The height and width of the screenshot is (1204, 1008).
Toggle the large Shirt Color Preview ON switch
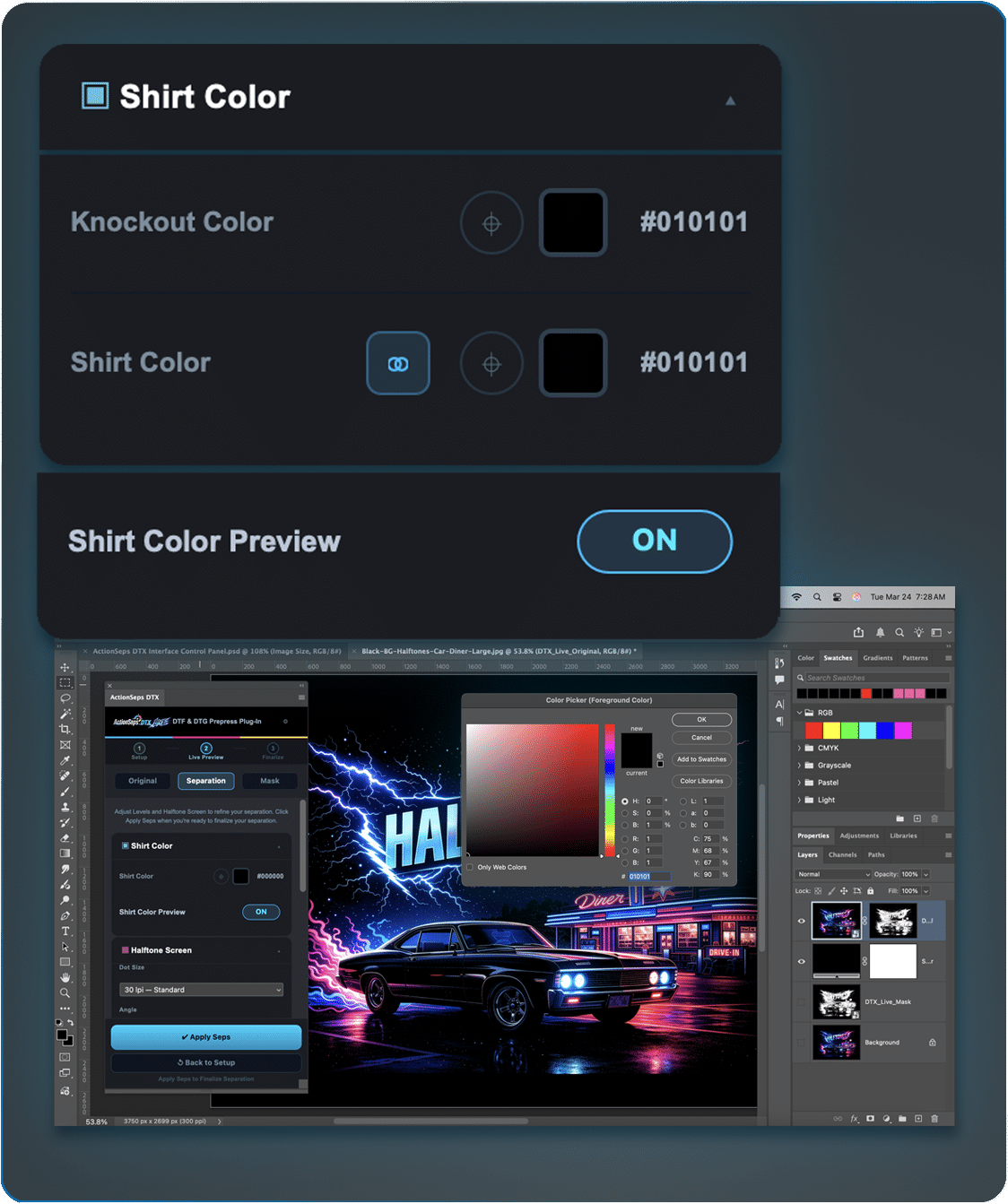click(x=655, y=541)
